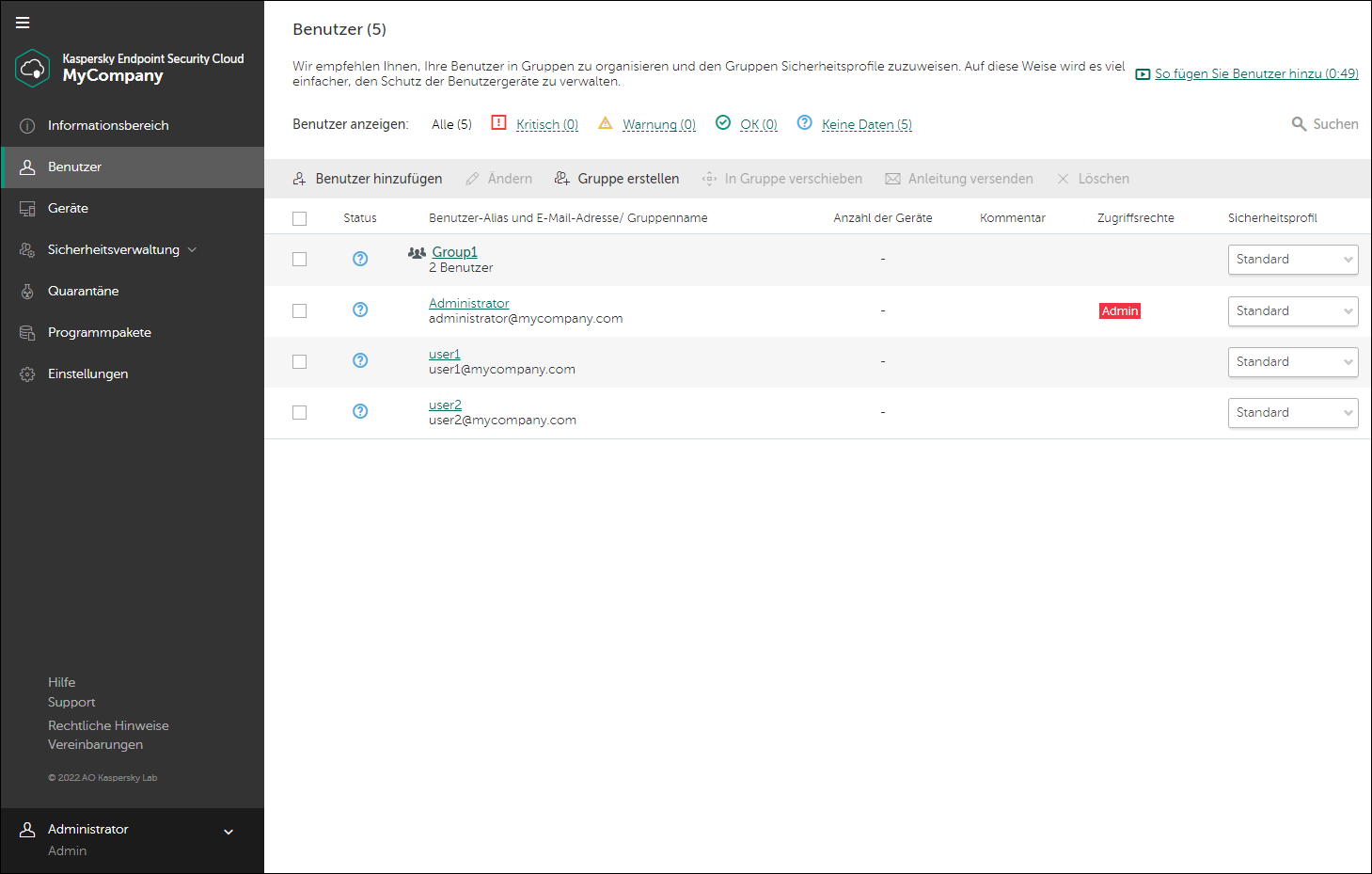Screen dimensions: 1372x874
Task: Expand the Sicherheitsverwaltung submenu
Action: tap(193, 249)
